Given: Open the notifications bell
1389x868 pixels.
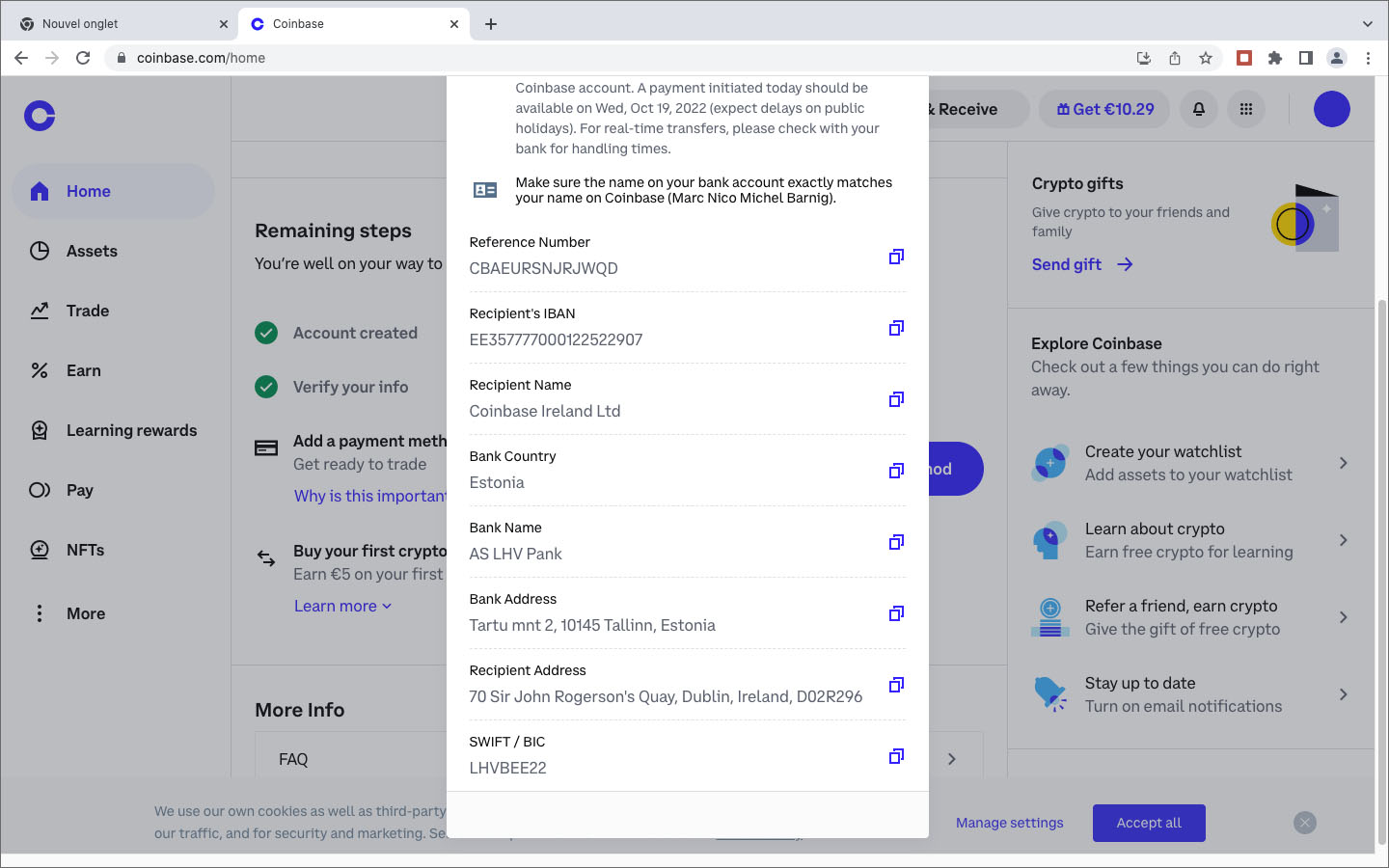Looking at the screenshot, I should coord(1199,109).
